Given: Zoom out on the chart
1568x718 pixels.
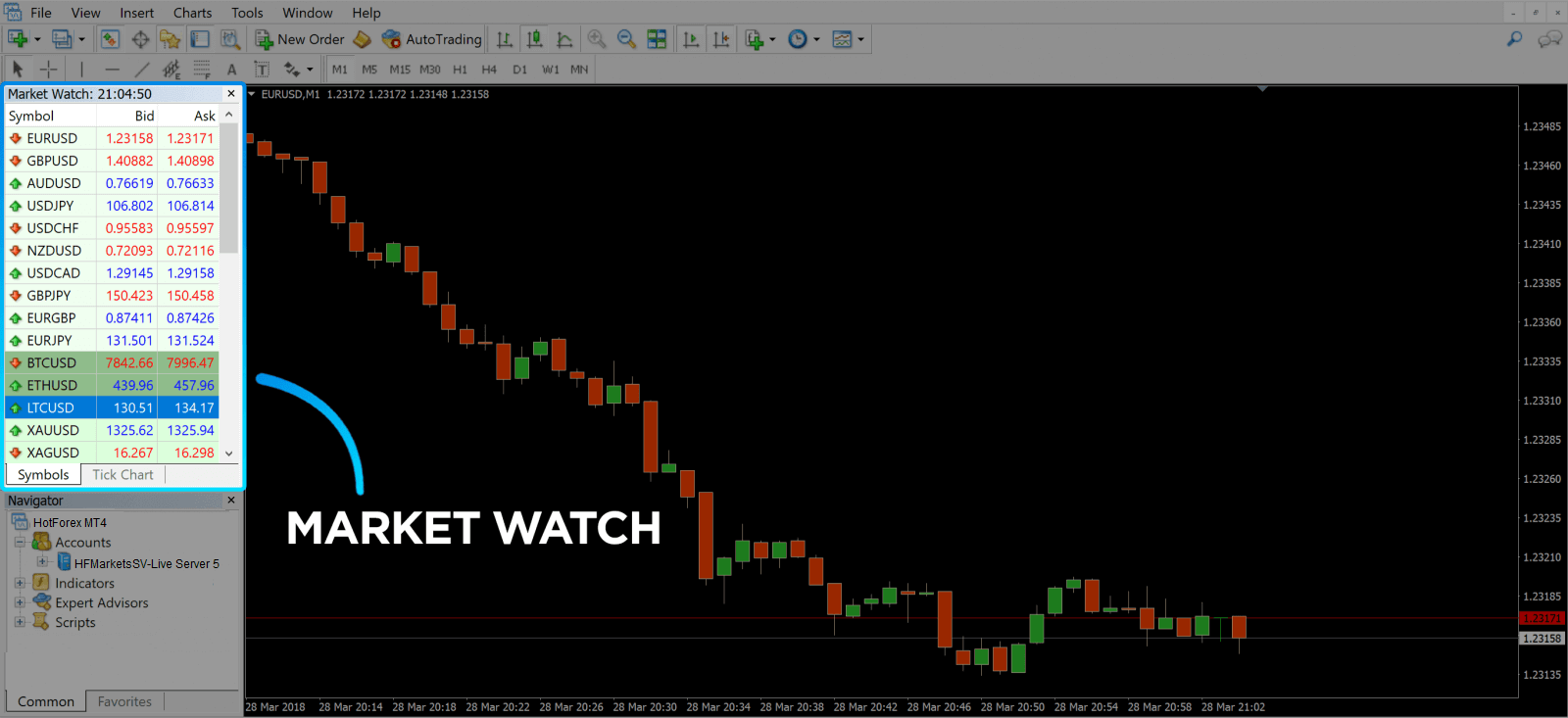Looking at the screenshot, I should tap(626, 39).
